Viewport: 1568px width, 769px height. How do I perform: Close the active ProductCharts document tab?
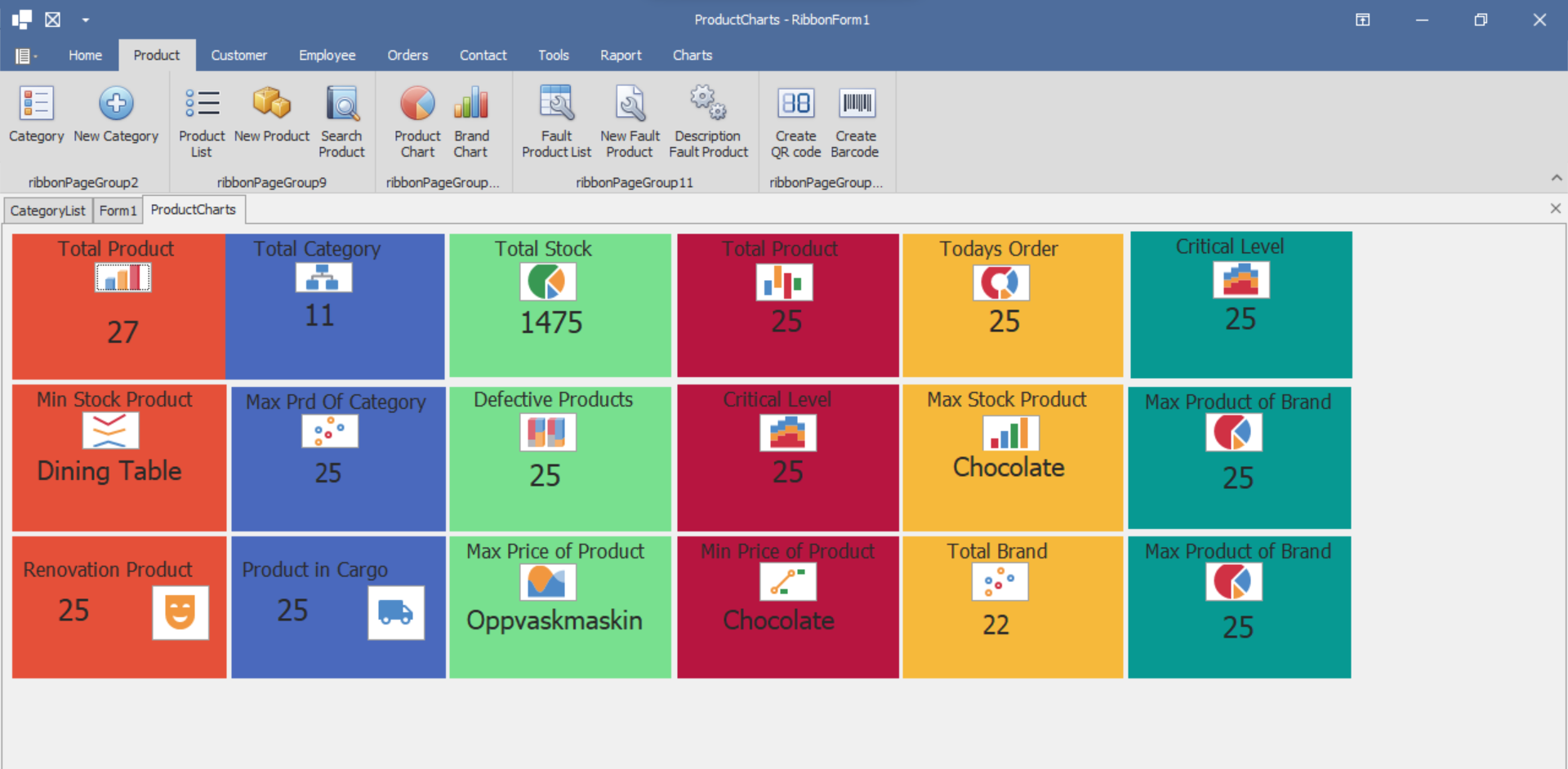point(1555,209)
